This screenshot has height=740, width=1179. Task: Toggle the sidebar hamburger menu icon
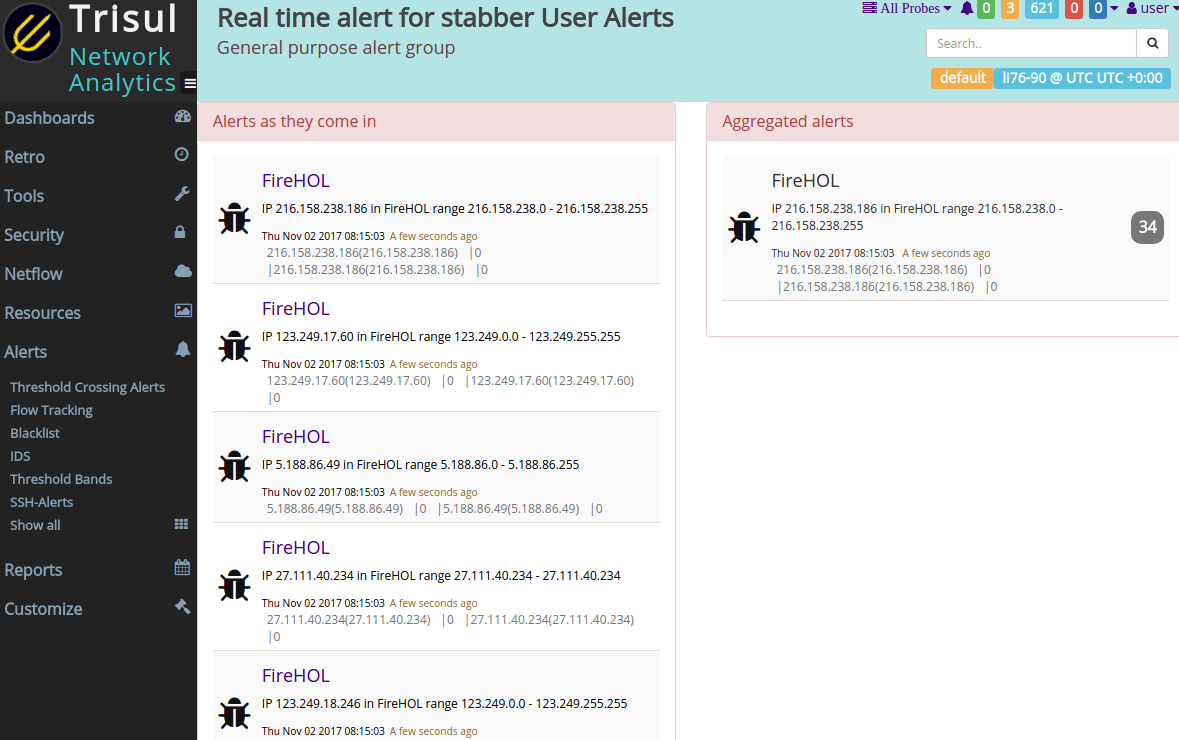click(x=190, y=83)
